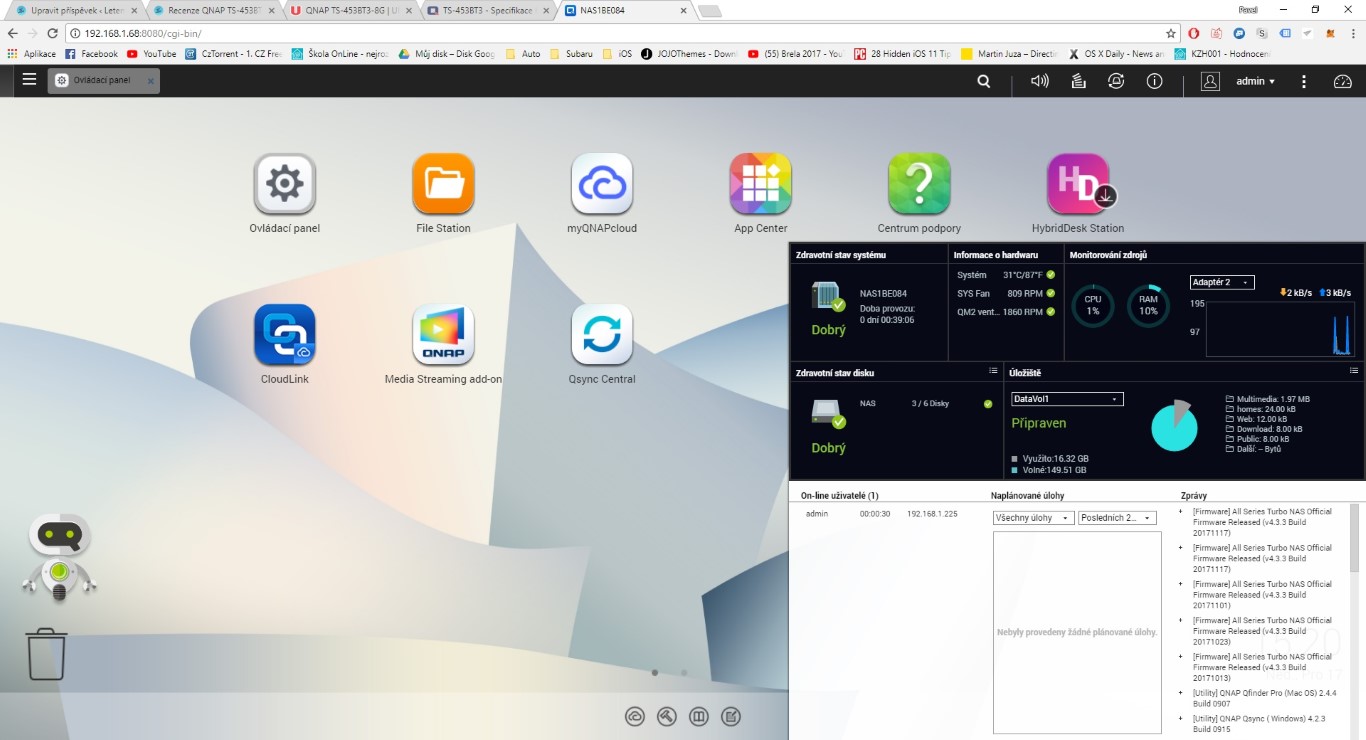Select the NAS1BE084 browser tab

pyautogui.click(x=624, y=10)
